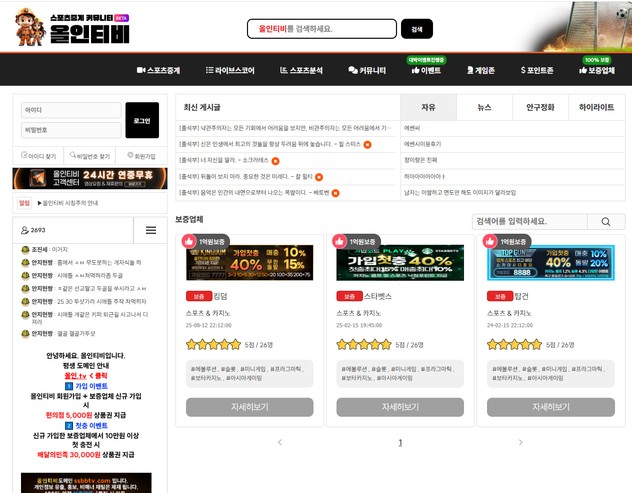Click the user count icon showing 2693
The height and width of the screenshot is (493, 632).
(x=25, y=230)
